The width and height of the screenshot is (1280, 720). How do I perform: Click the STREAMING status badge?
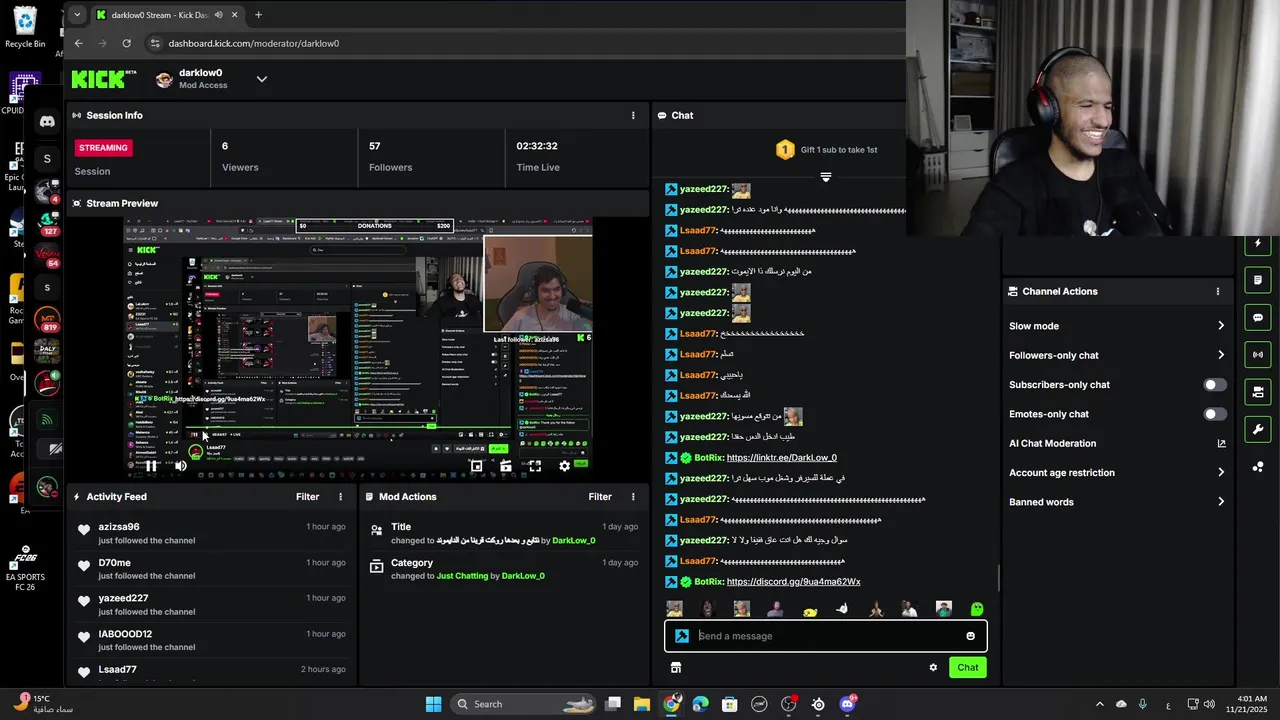click(103, 147)
